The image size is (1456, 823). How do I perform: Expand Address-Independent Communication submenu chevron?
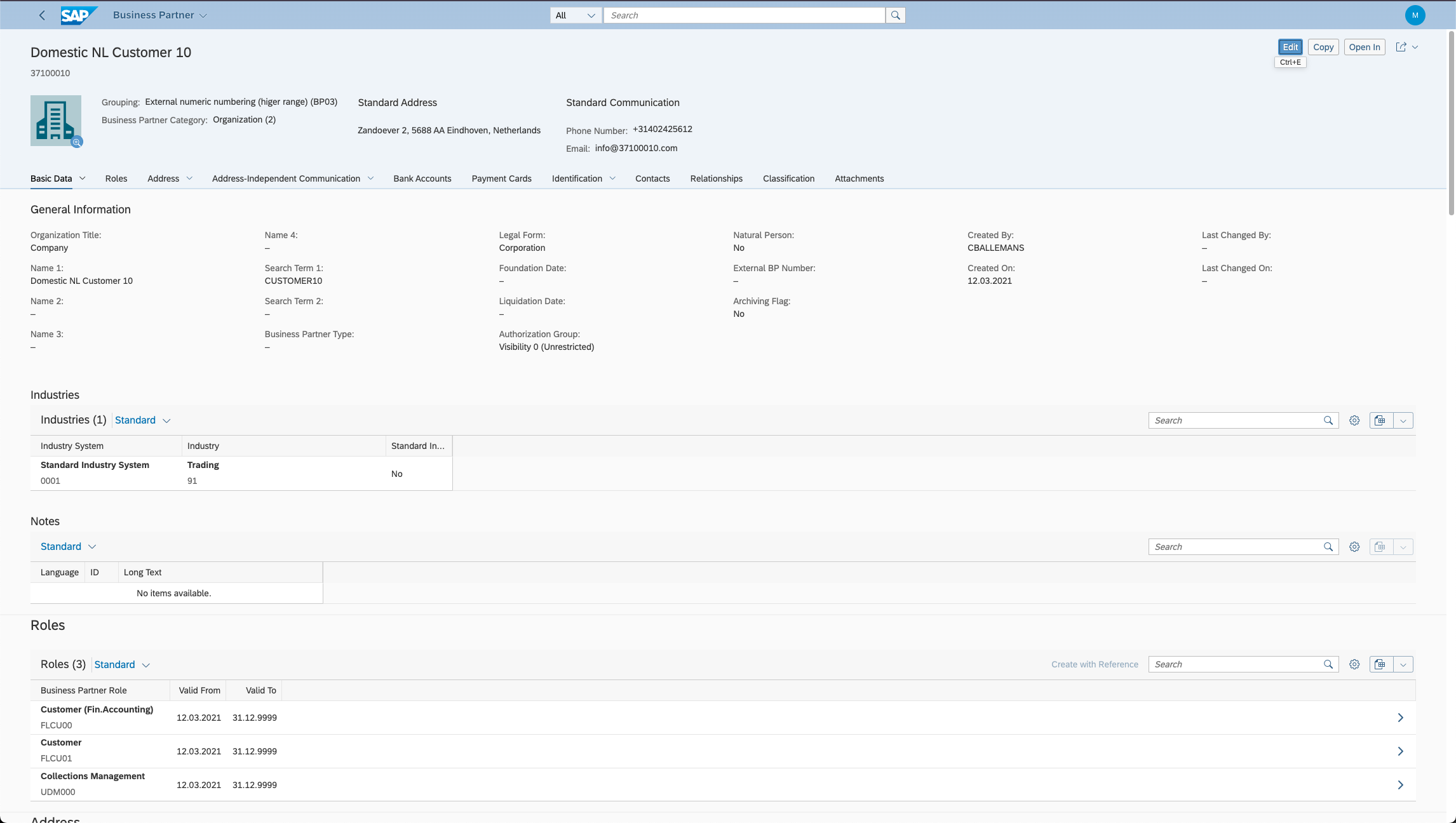(370, 178)
